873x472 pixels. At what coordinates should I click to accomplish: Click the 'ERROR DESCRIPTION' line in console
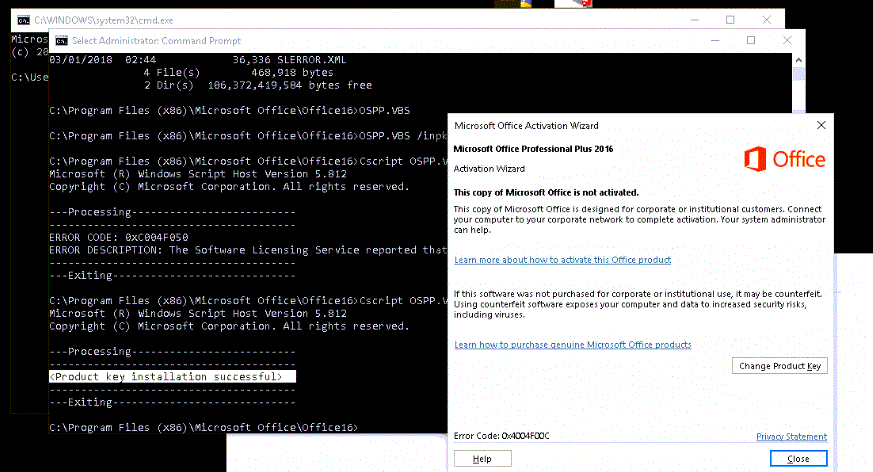(248, 250)
